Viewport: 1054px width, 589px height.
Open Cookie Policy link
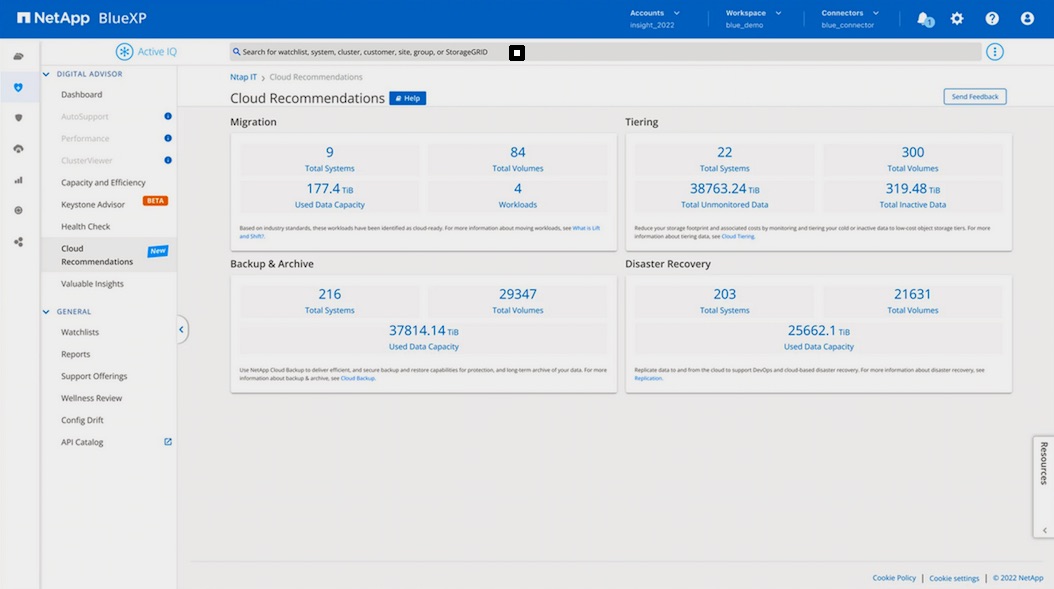point(894,578)
